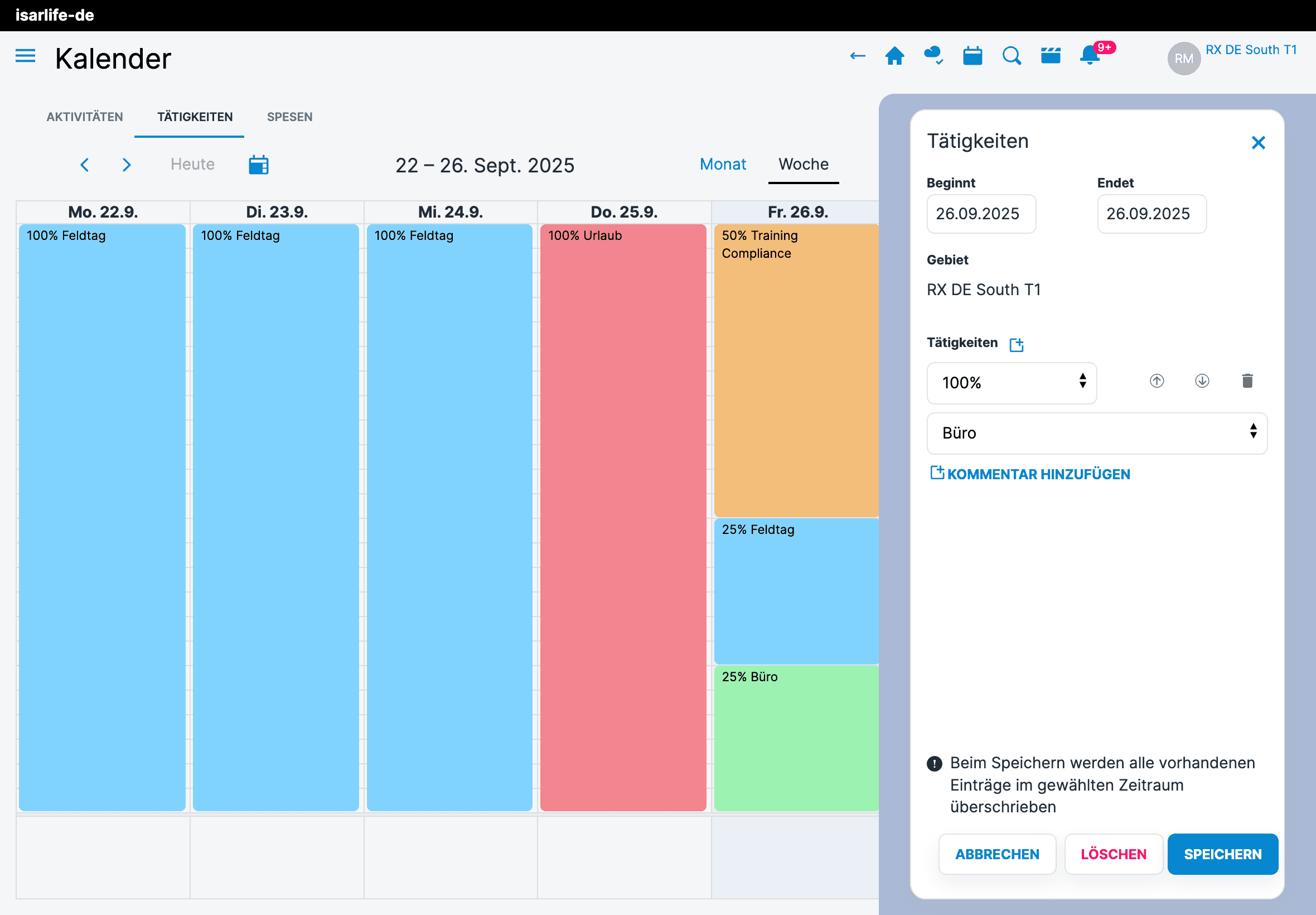Click the search magnifier icon
Viewport: 1316px width, 915px height.
[1011, 56]
